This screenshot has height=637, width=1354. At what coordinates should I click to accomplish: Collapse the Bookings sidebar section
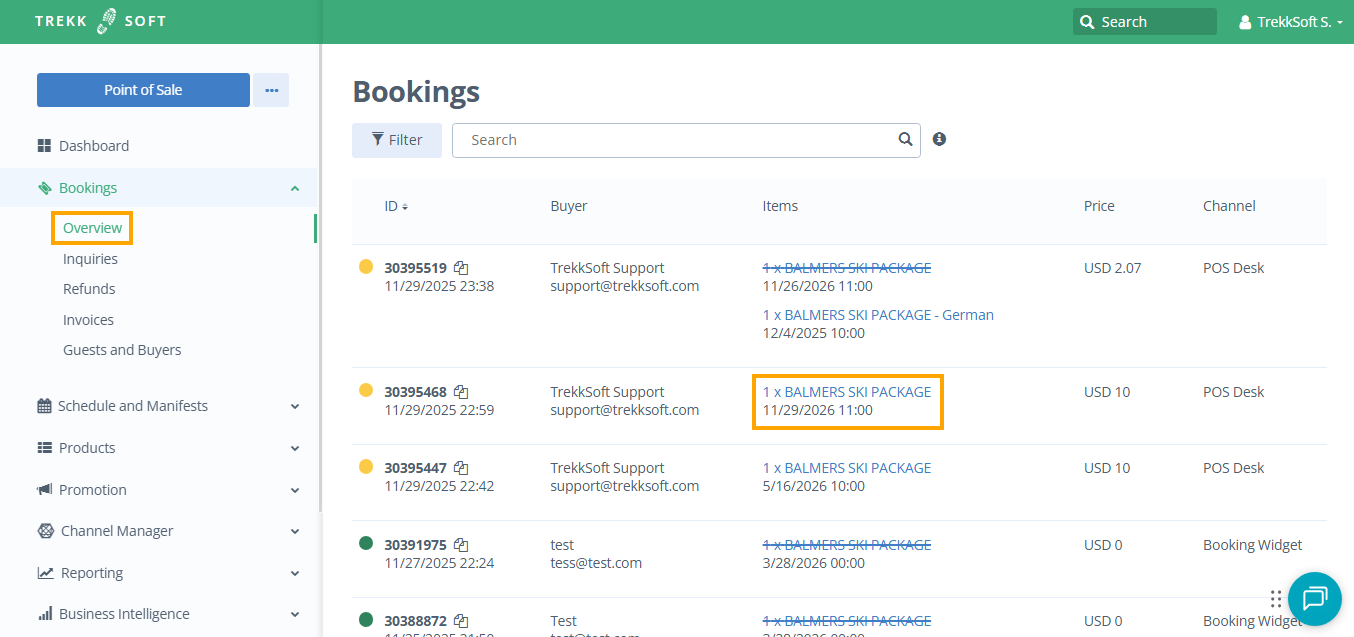(x=294, y=188)
